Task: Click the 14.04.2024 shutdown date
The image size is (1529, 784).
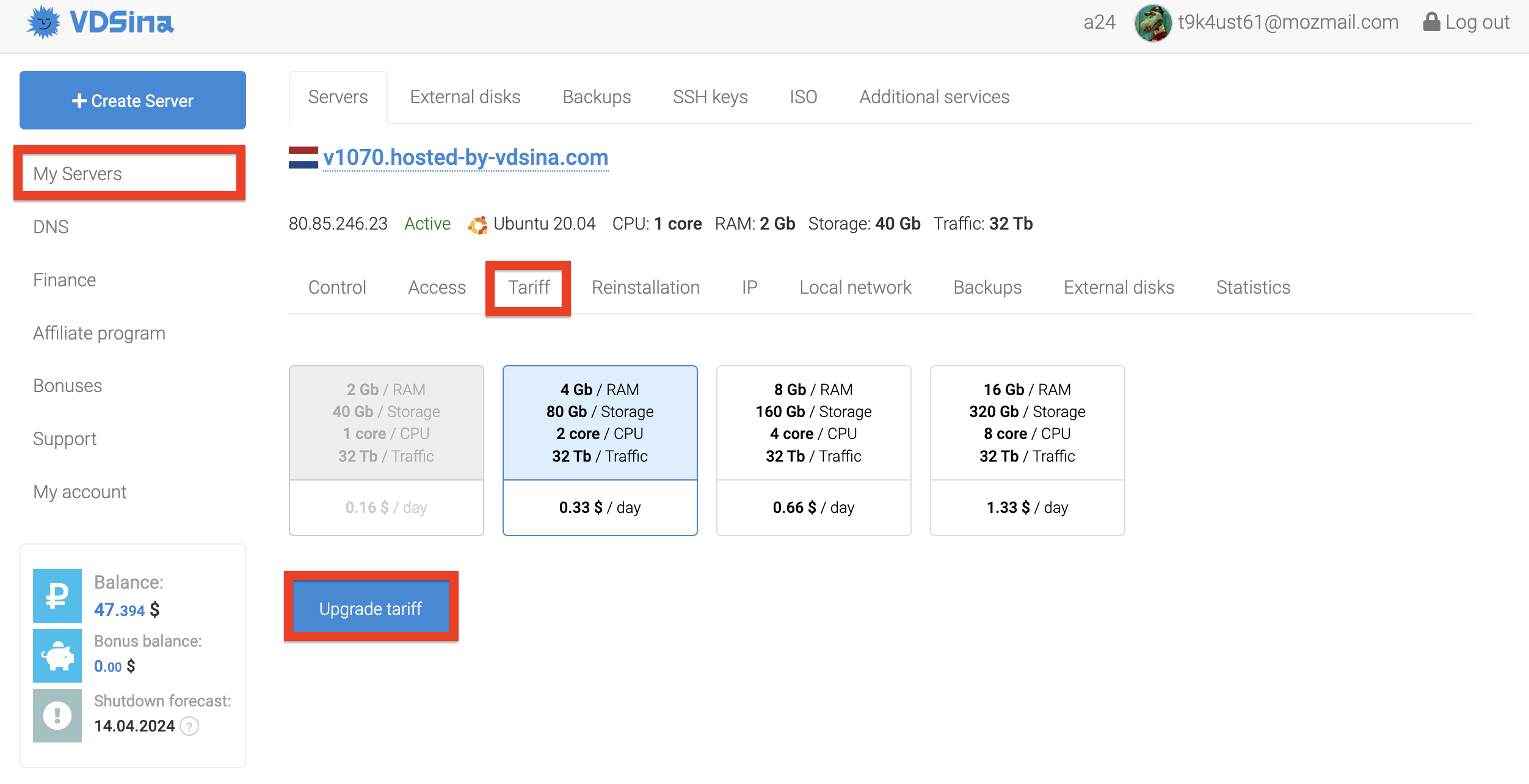Action: [x=134, y=726]
